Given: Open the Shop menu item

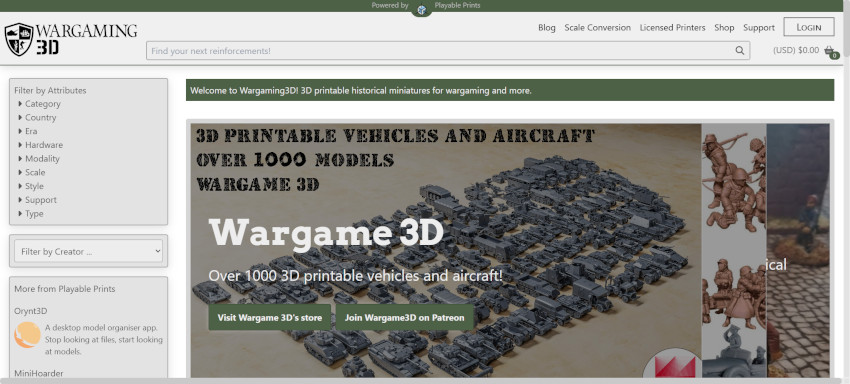Looking at the screenshot, I should 724,28.
